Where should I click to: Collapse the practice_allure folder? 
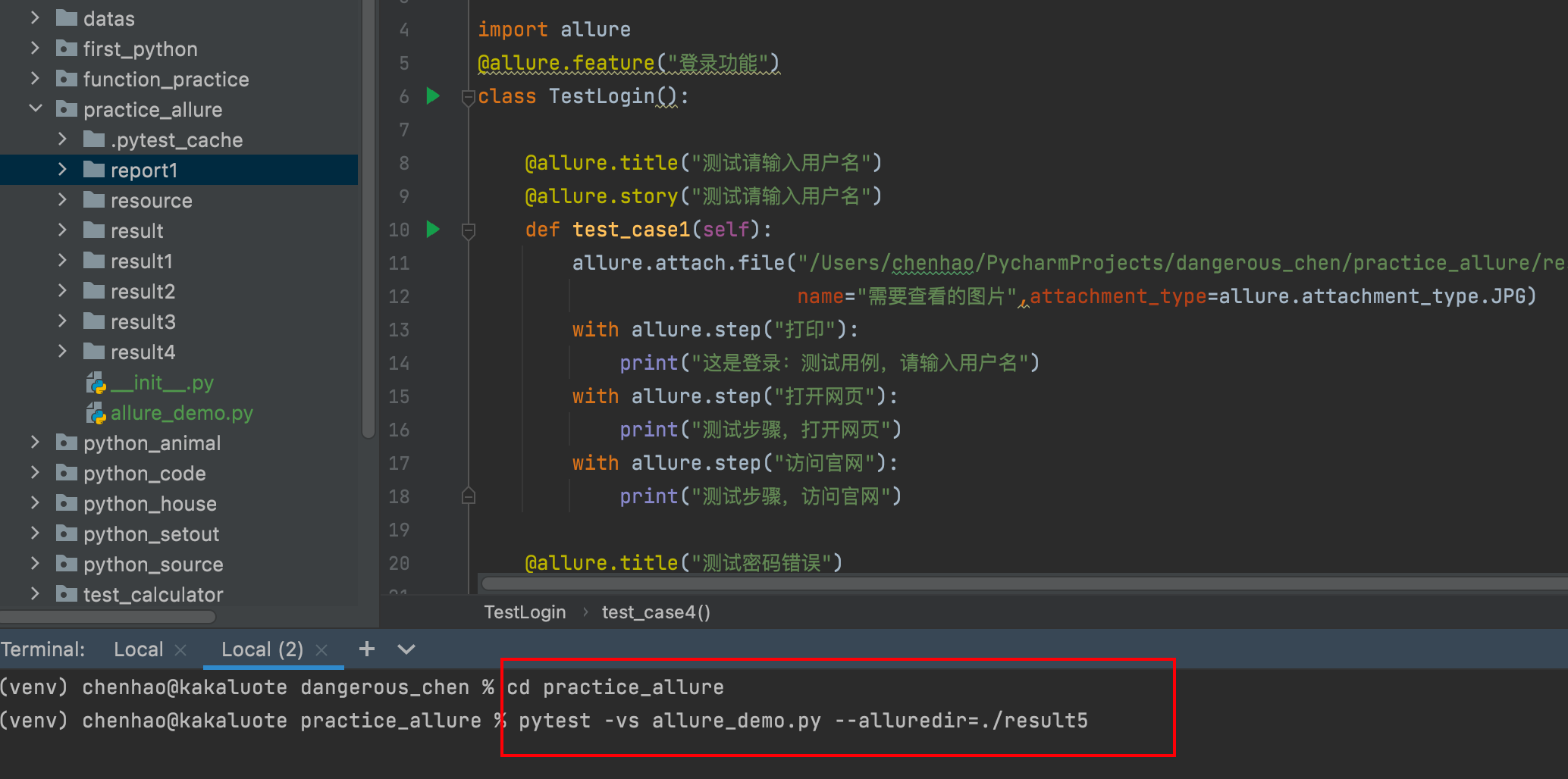[35, 109]
